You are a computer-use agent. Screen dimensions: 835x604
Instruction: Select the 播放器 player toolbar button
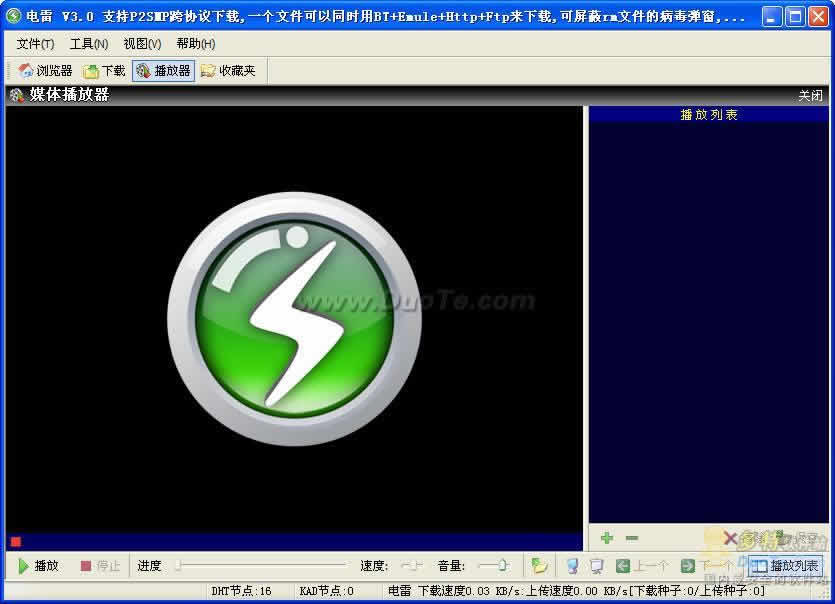click(x=163, y=71)
